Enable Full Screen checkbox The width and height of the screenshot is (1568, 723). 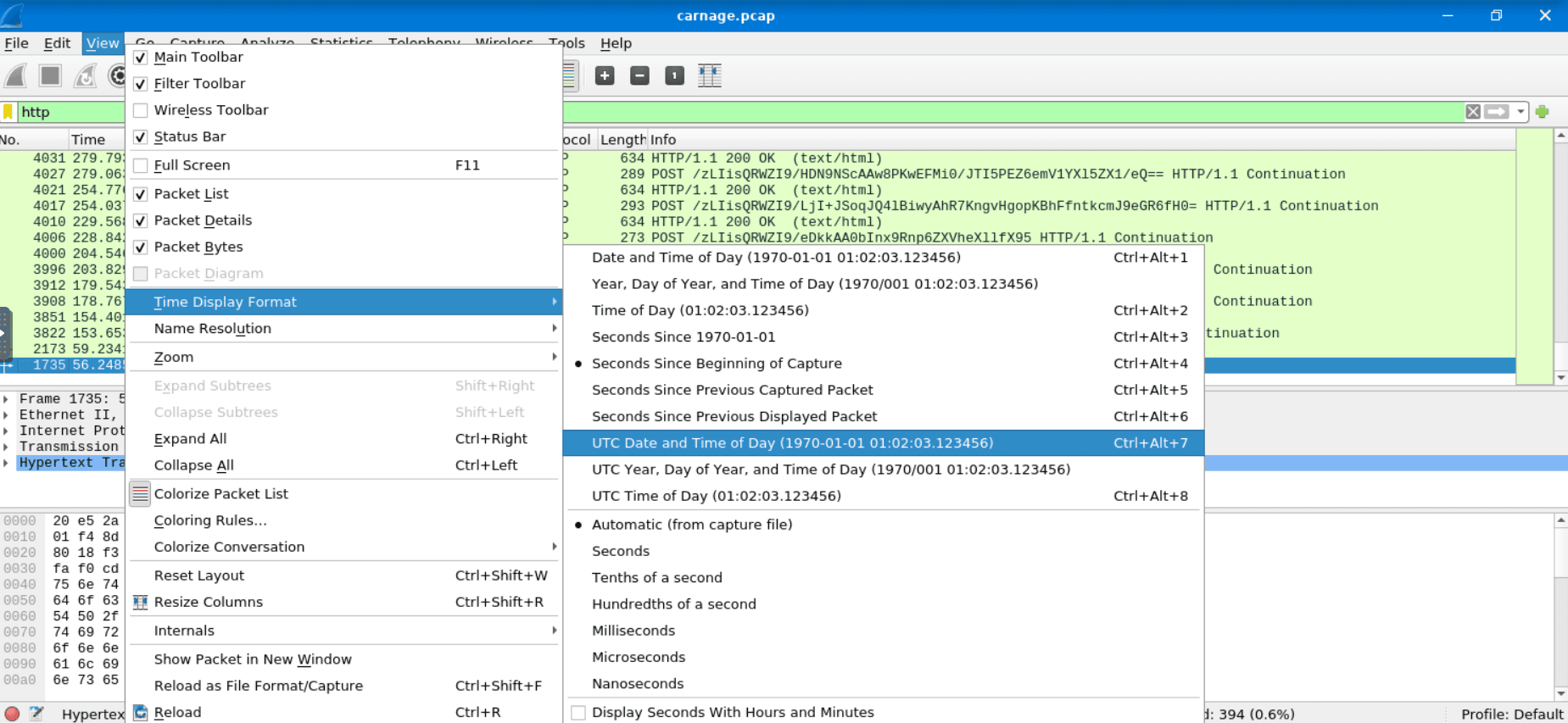141,165
